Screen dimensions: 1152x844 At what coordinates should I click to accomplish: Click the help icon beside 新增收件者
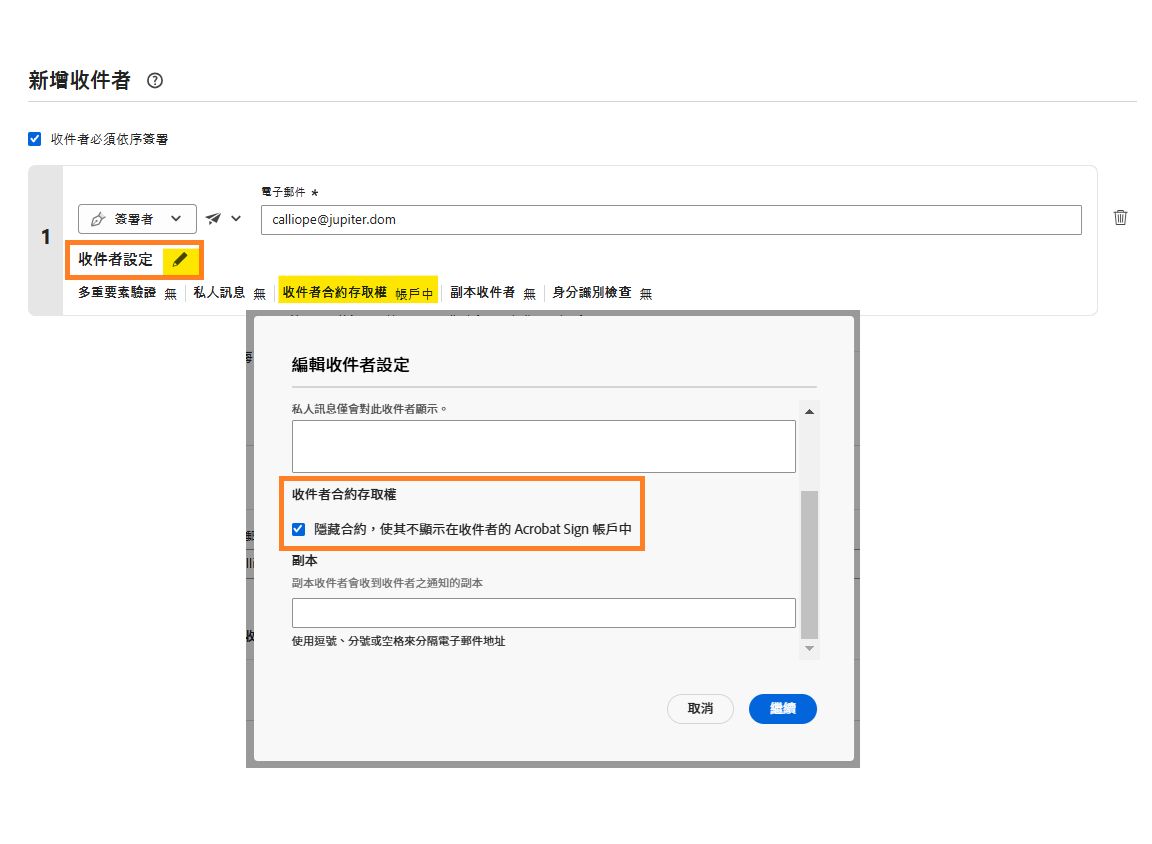click(155, 81)
